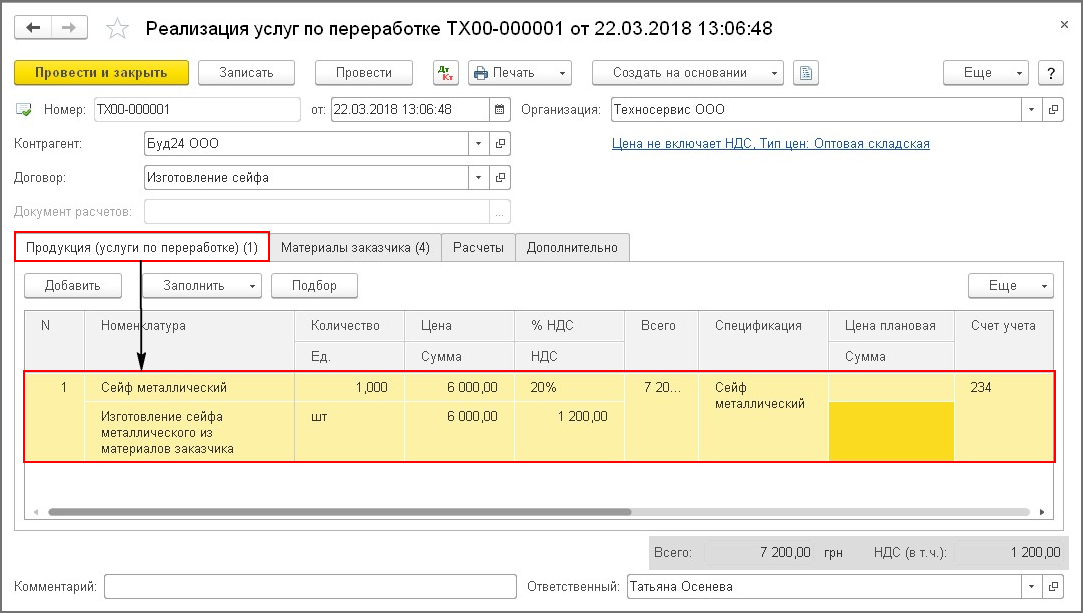Open Организация record with open icon
This screenshot has width=1083, height=613.
1051,110
